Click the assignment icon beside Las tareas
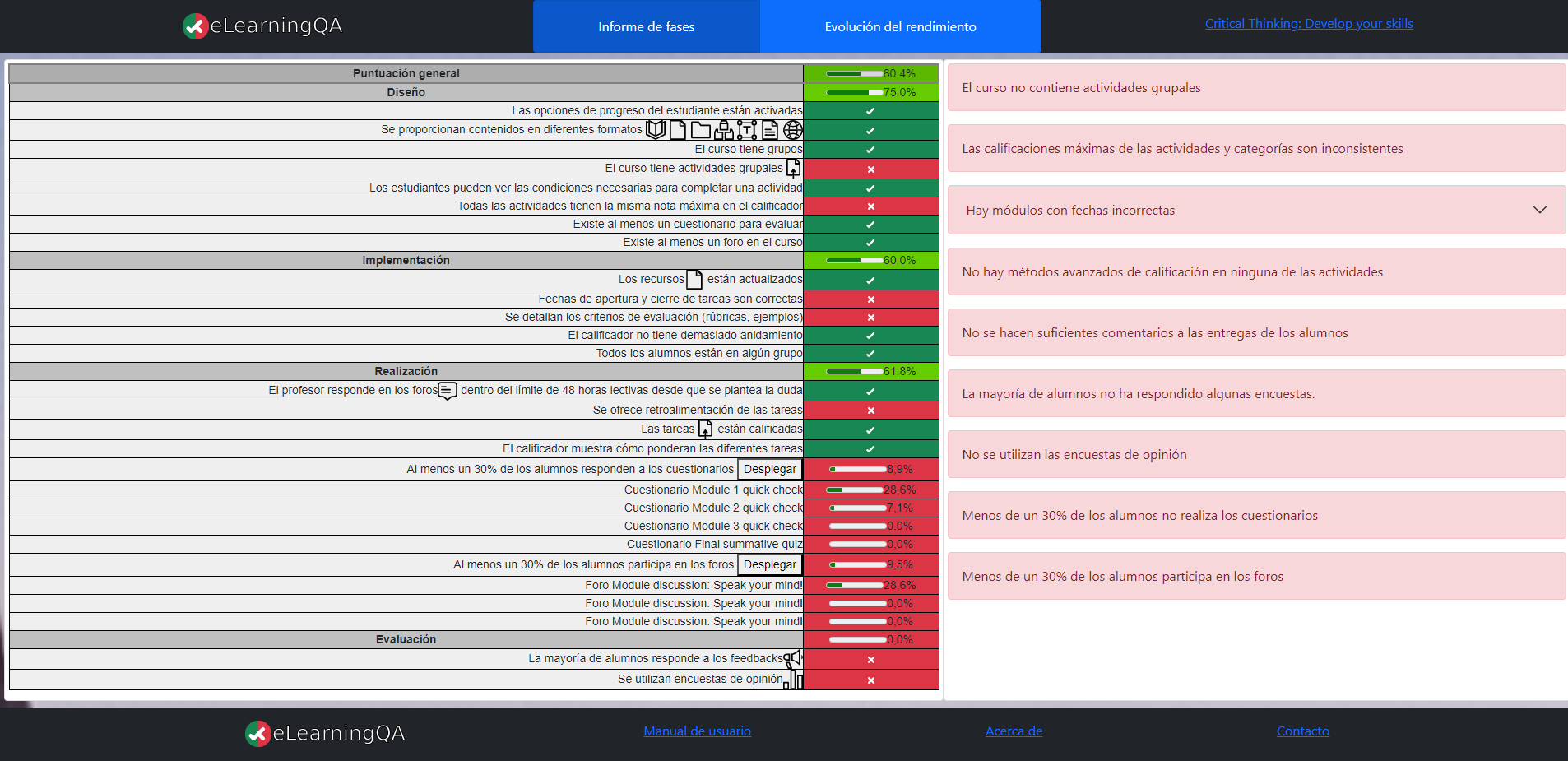This screenshot has width=1568, height=761. pyautogui.click(x=706, y=429)
